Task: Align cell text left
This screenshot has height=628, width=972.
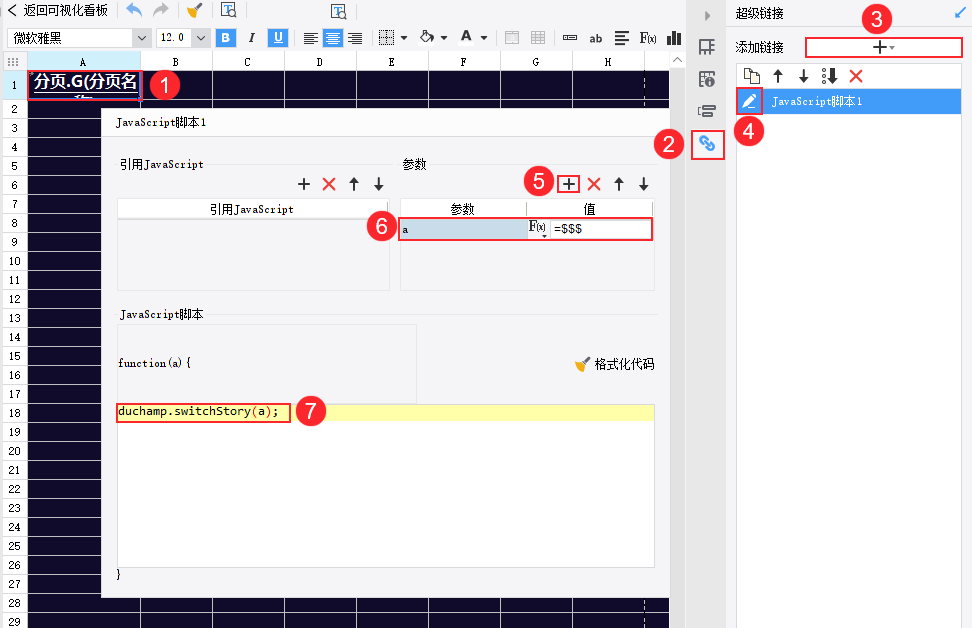Action: point(311,38)
